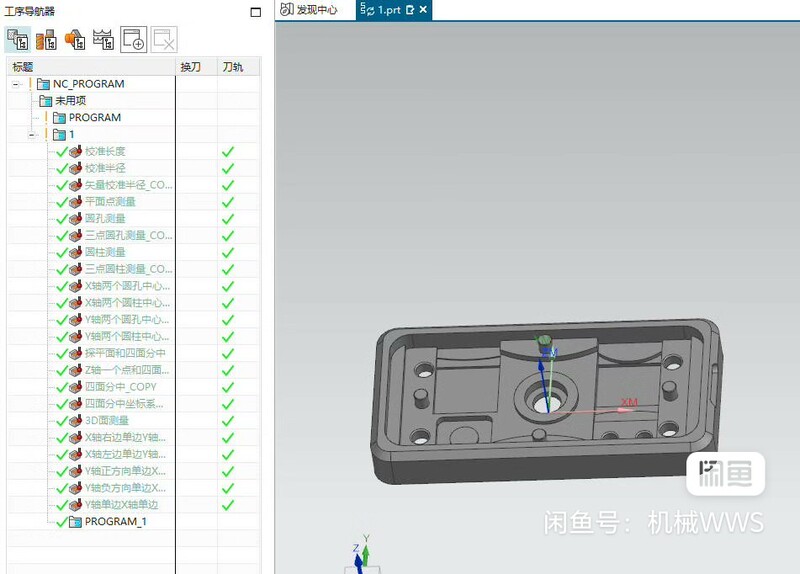The width and height of the screenshot is (800, 574).
Task: Click the 刀轨 column header
Action: pos(239,67)
